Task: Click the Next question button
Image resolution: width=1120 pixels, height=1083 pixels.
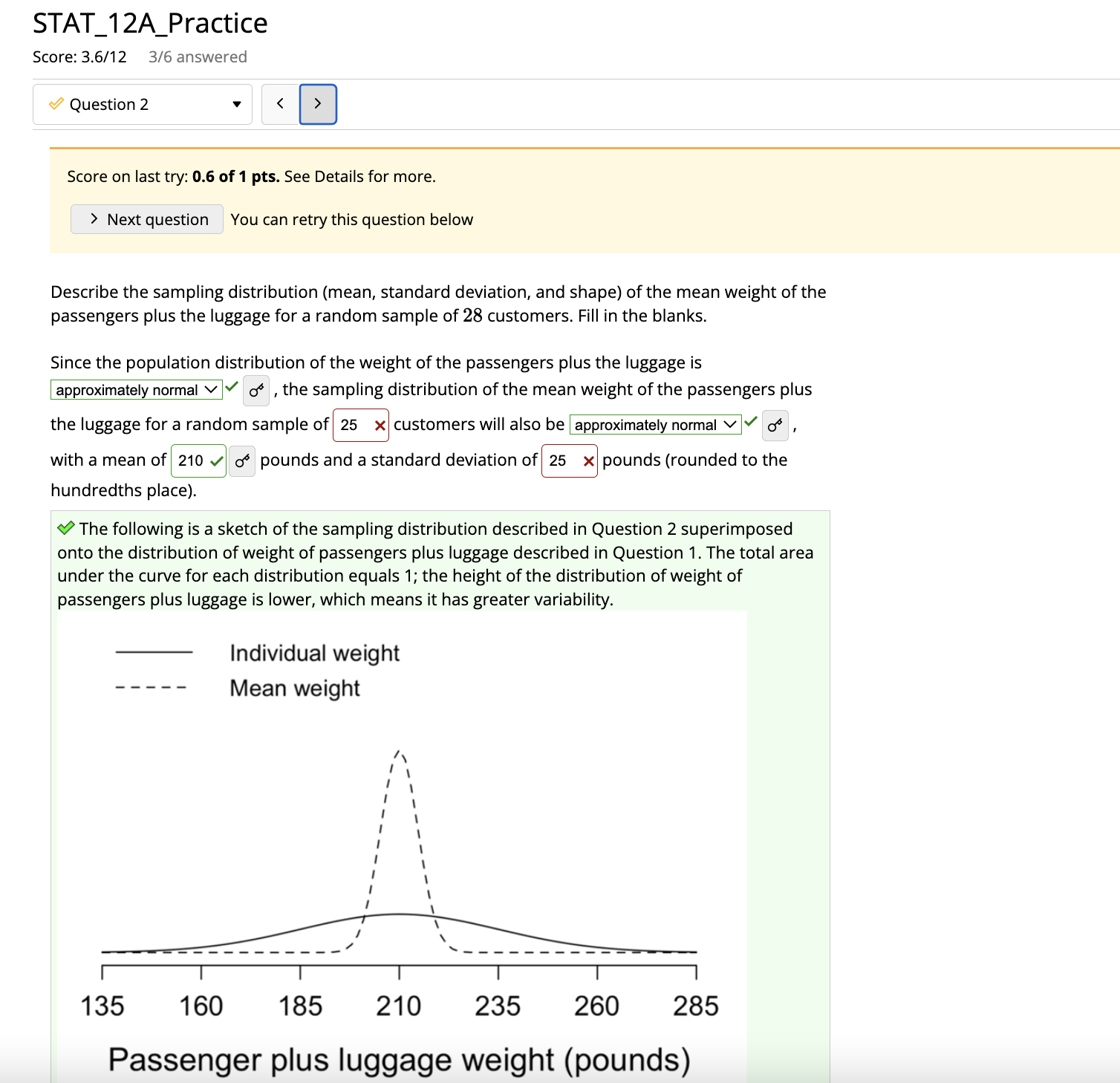Action: point(146,219)
